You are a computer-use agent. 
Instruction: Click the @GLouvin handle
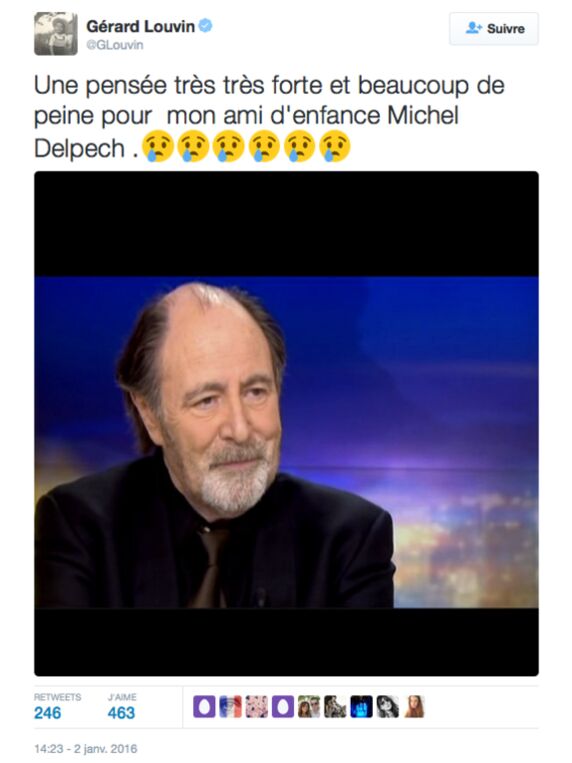pyautogui.click(x=115, y=45)
